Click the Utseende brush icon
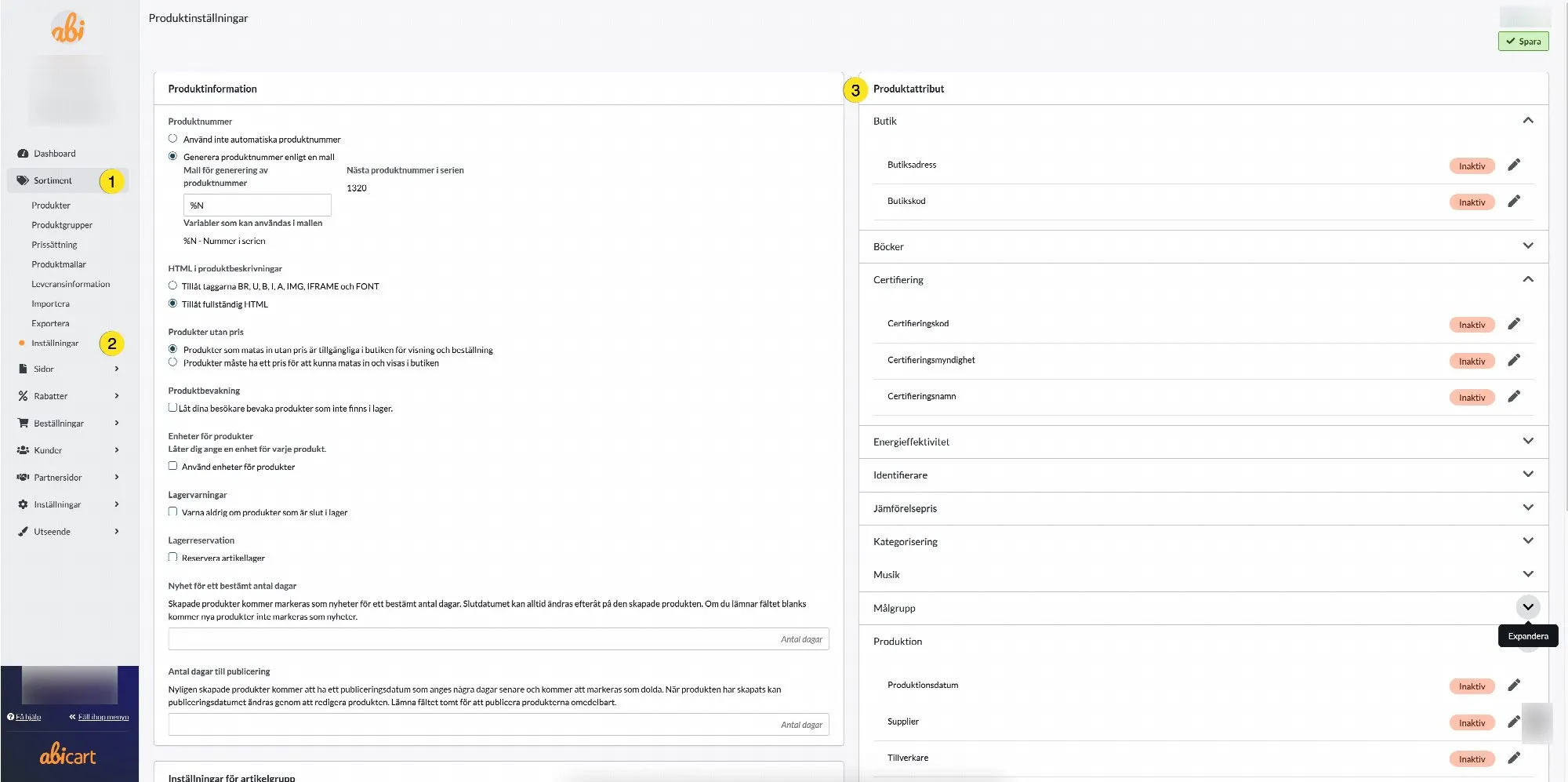Screen dimensions: 1568x782 pos(23,531)
